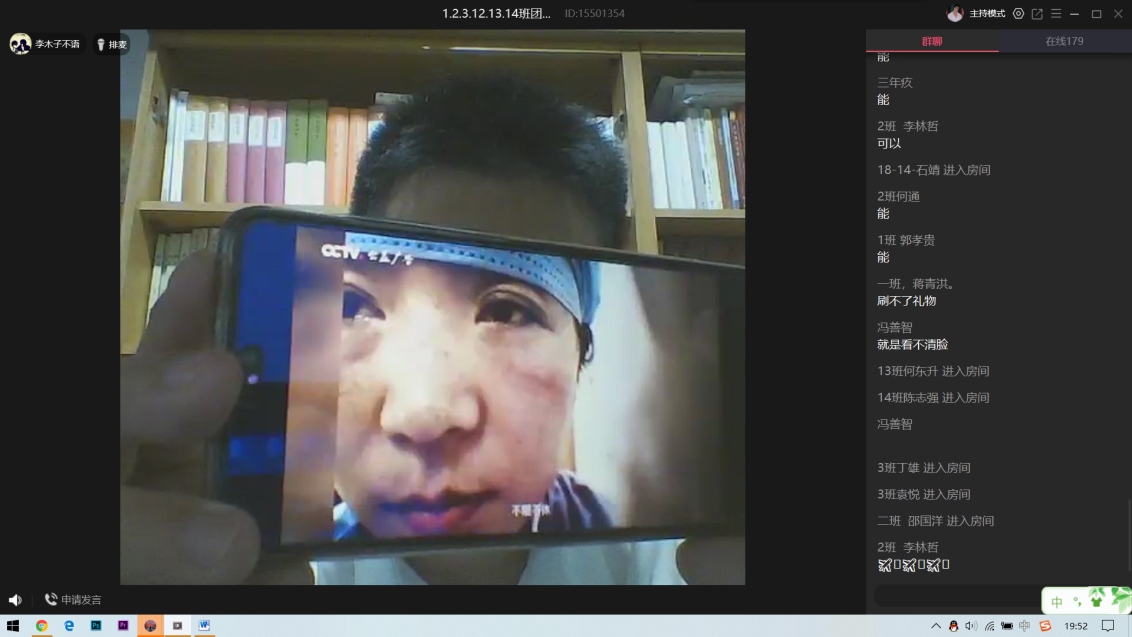Open the settings hexagon icon in title bar
The height and width of the screenshot is (637, 1132).
(1018, 14)
